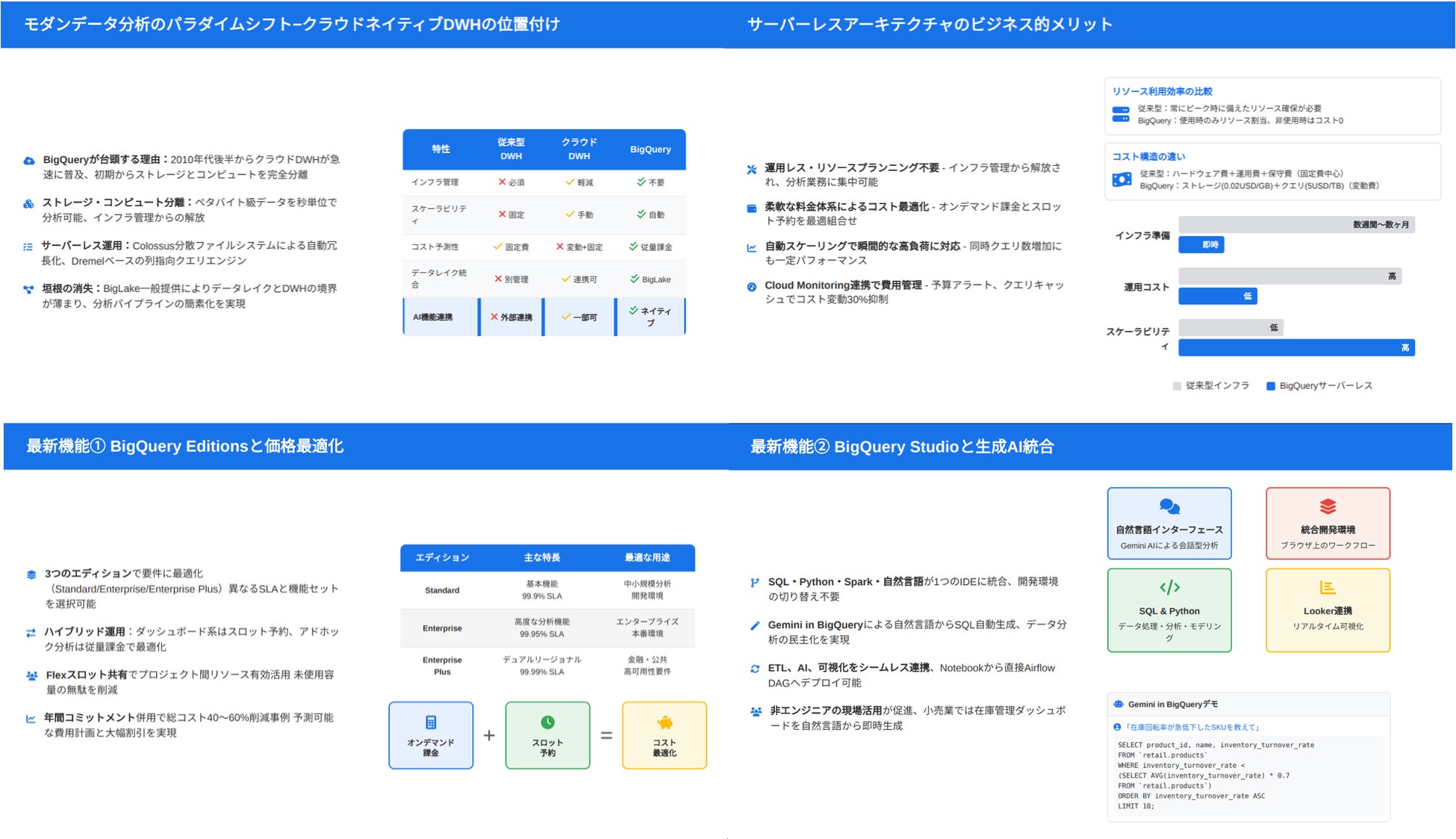The width and height of the screenshot is (1456, 839).
Task: Click the red layers icon for 統合開発環境
Action: (1328, 507)
